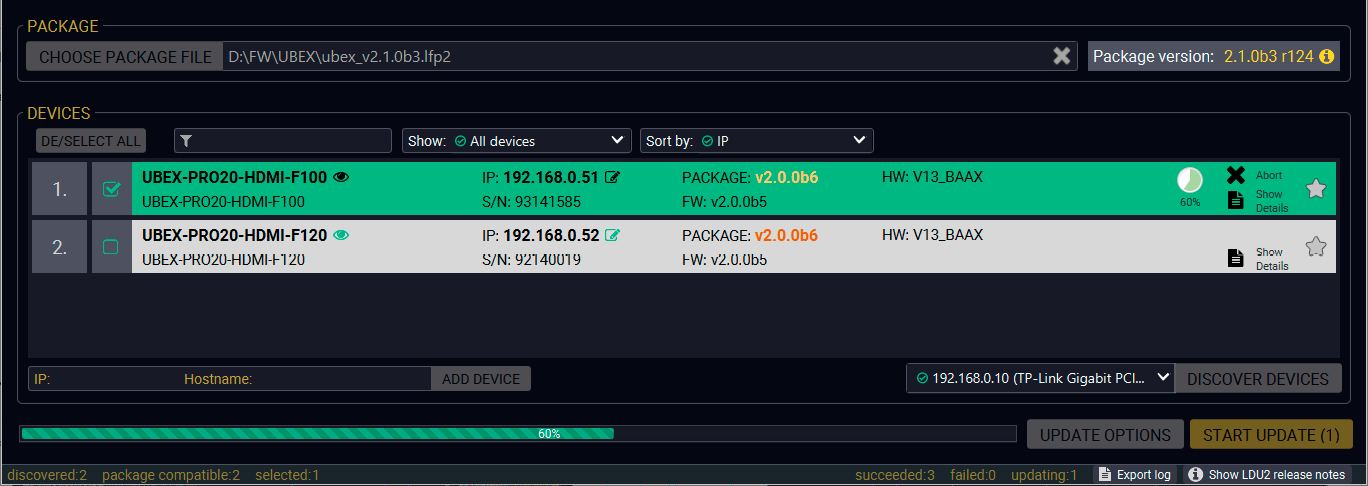1368x486 pixels.
Task: Open Show Details icon for UBEX-PRO20-HDMI-F120
Action: (x=1236, y=258)
